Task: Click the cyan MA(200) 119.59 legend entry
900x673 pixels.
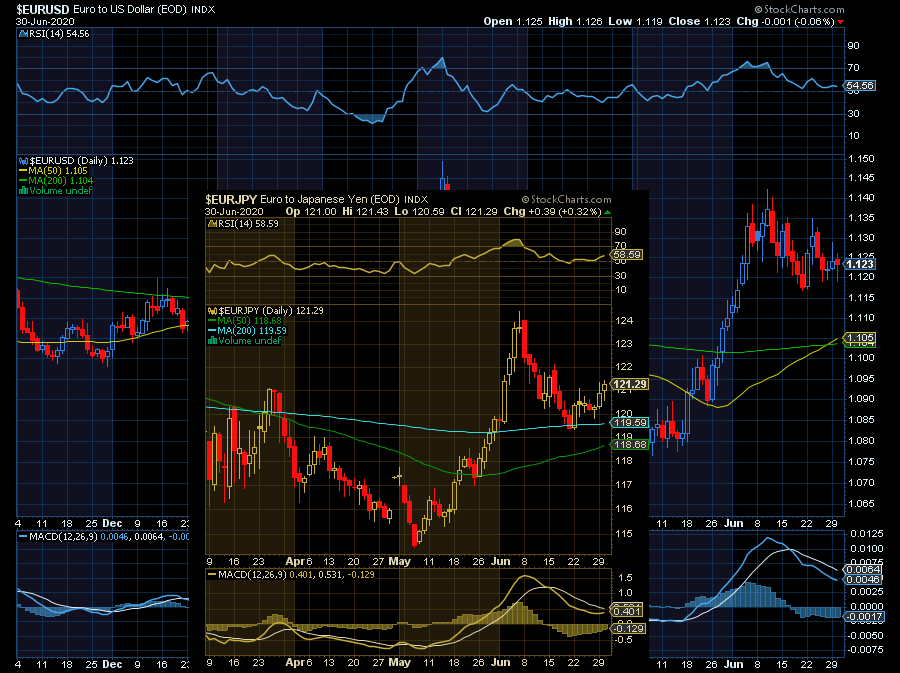Action: 247,331
